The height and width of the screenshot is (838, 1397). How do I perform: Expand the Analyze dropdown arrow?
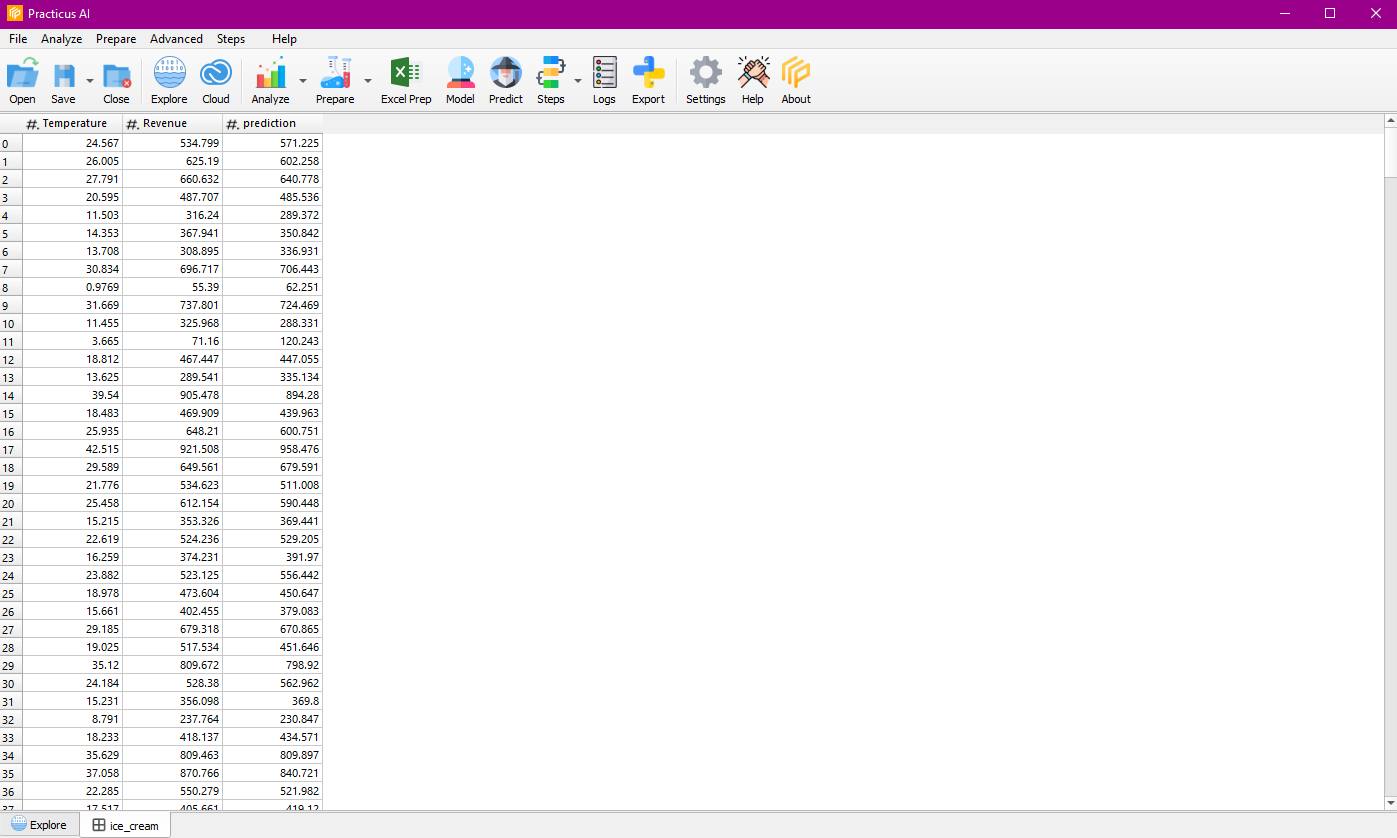tap(303, 81)
